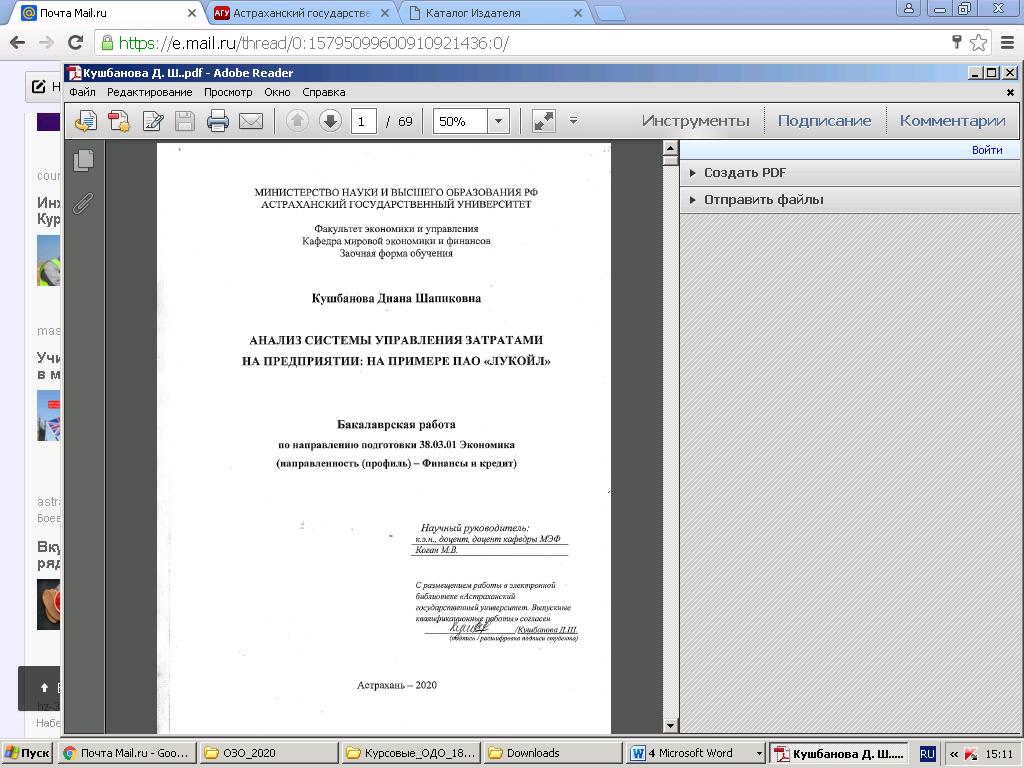The height and width of the screenshot is (768, 1024).
Task: Go to previous page with up arrow
Action: pos(297,121)
